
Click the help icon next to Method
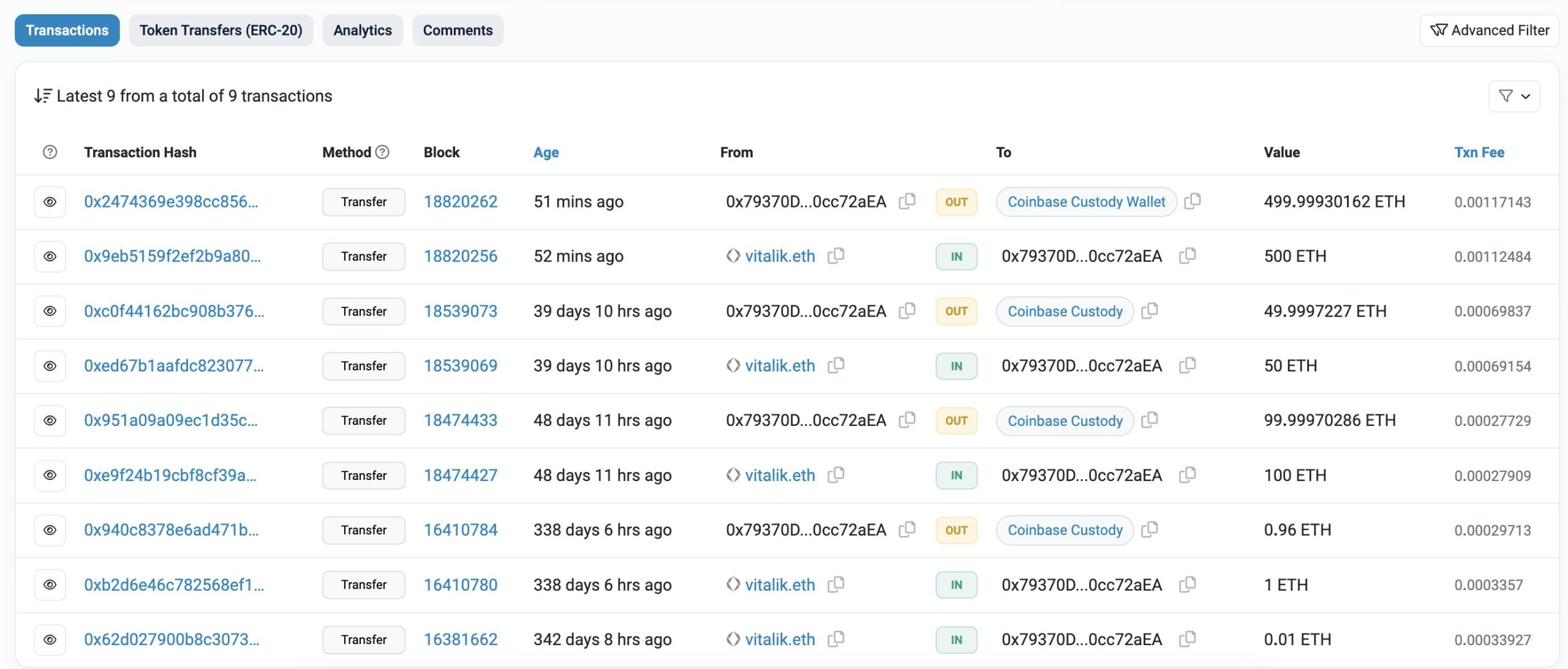click(x=382, y=152)
